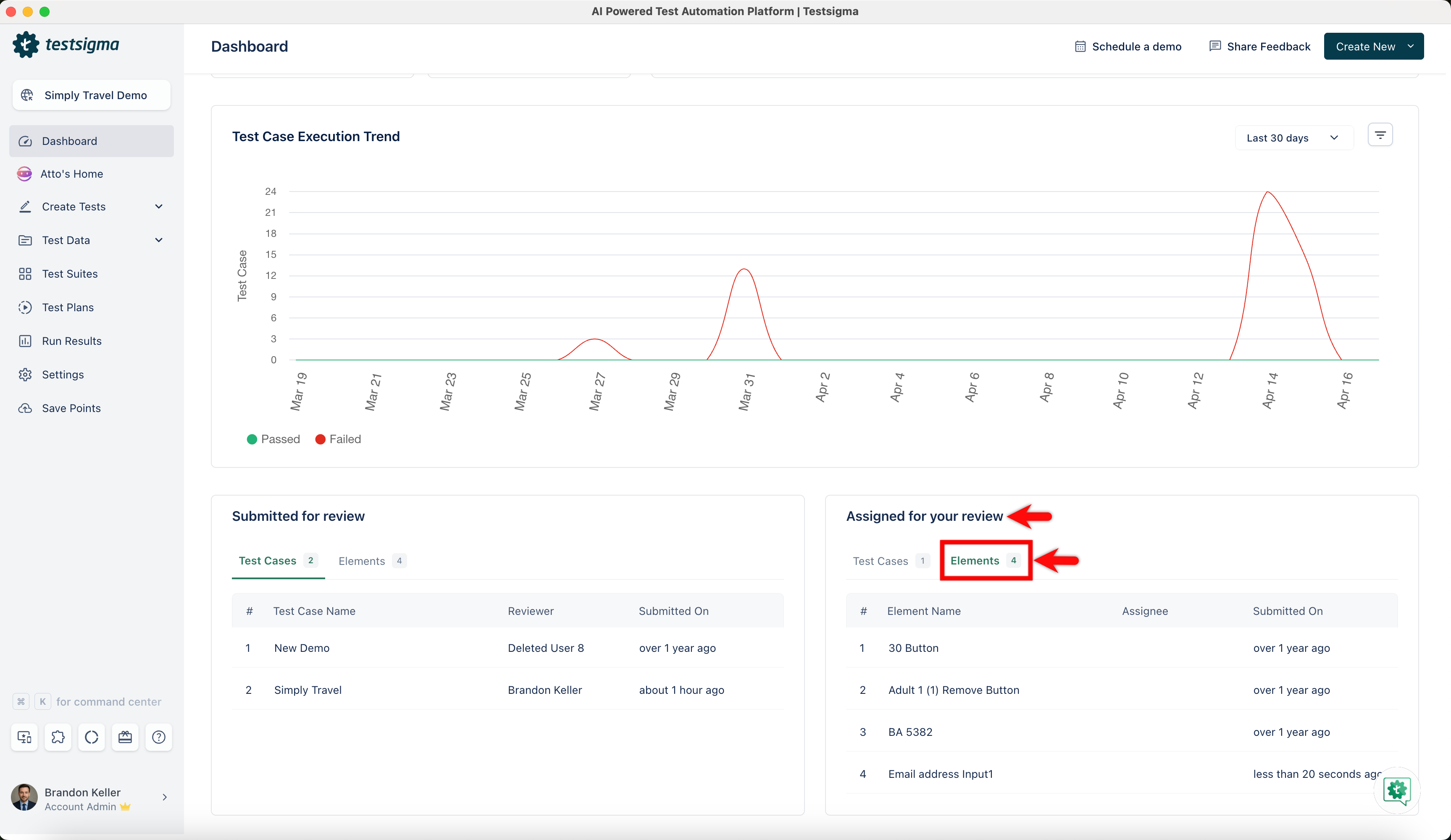Screen dimensions: 1451x840
Task: Toggle the Passed series in chart legend
Action: click(273, 439)
